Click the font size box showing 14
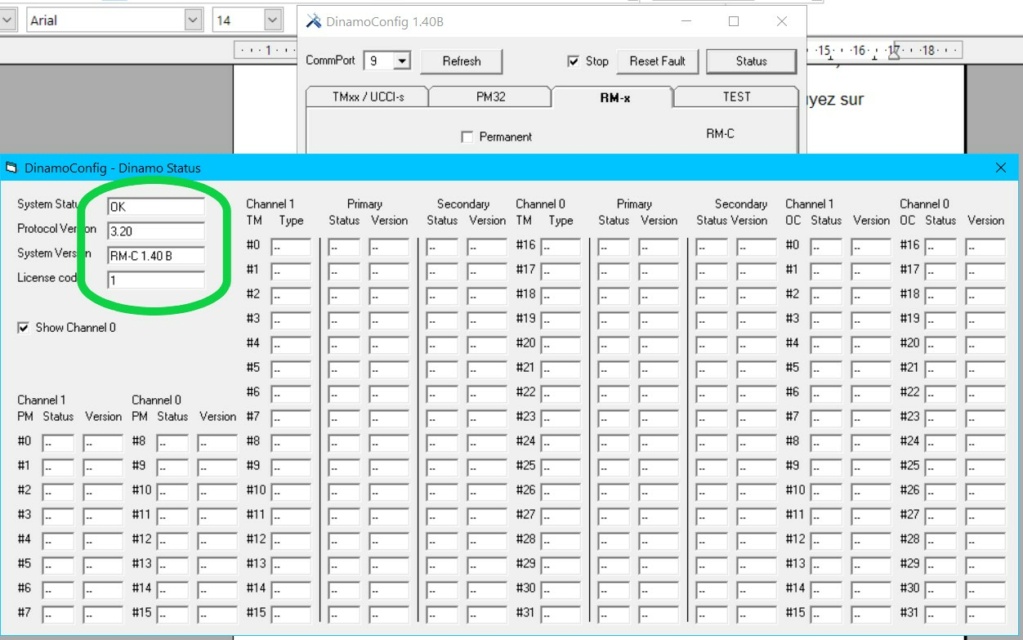1023x640 pixels. coord(239,20)
